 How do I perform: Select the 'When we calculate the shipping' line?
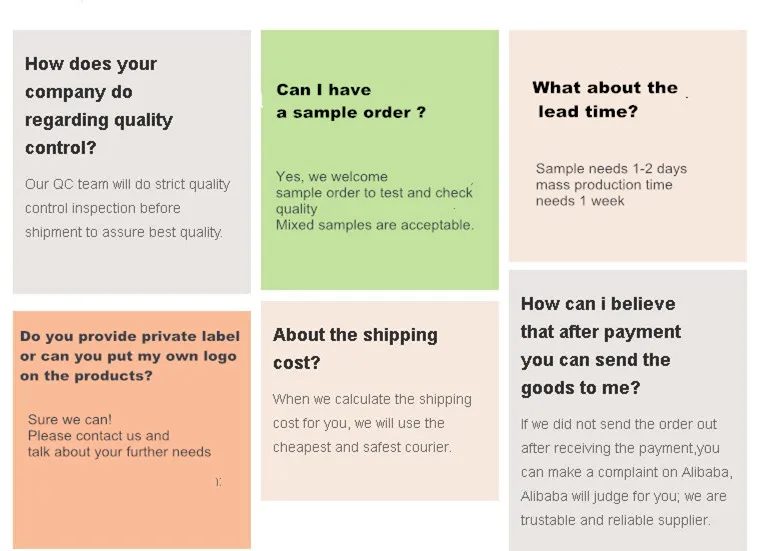point(371,399)
